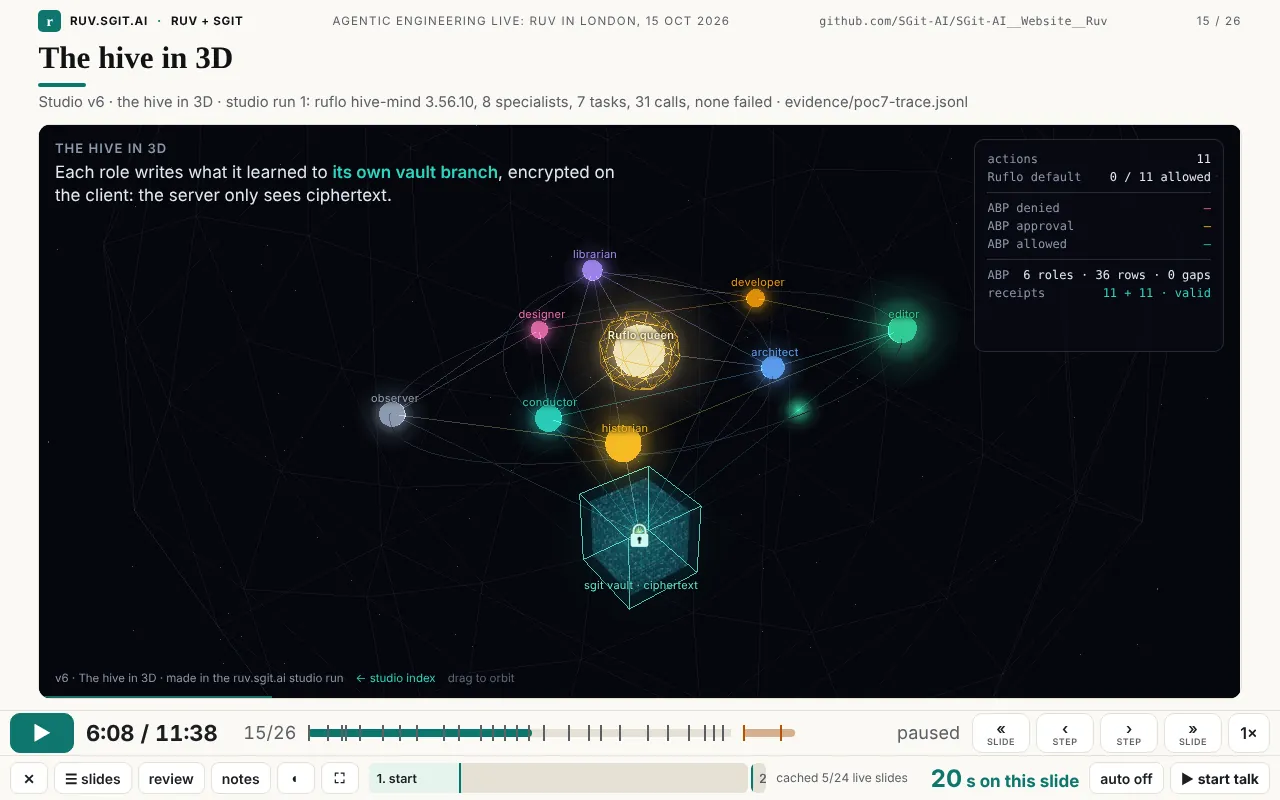Open the github.com/SGit-AI repository link

click(x=963, y=21)
